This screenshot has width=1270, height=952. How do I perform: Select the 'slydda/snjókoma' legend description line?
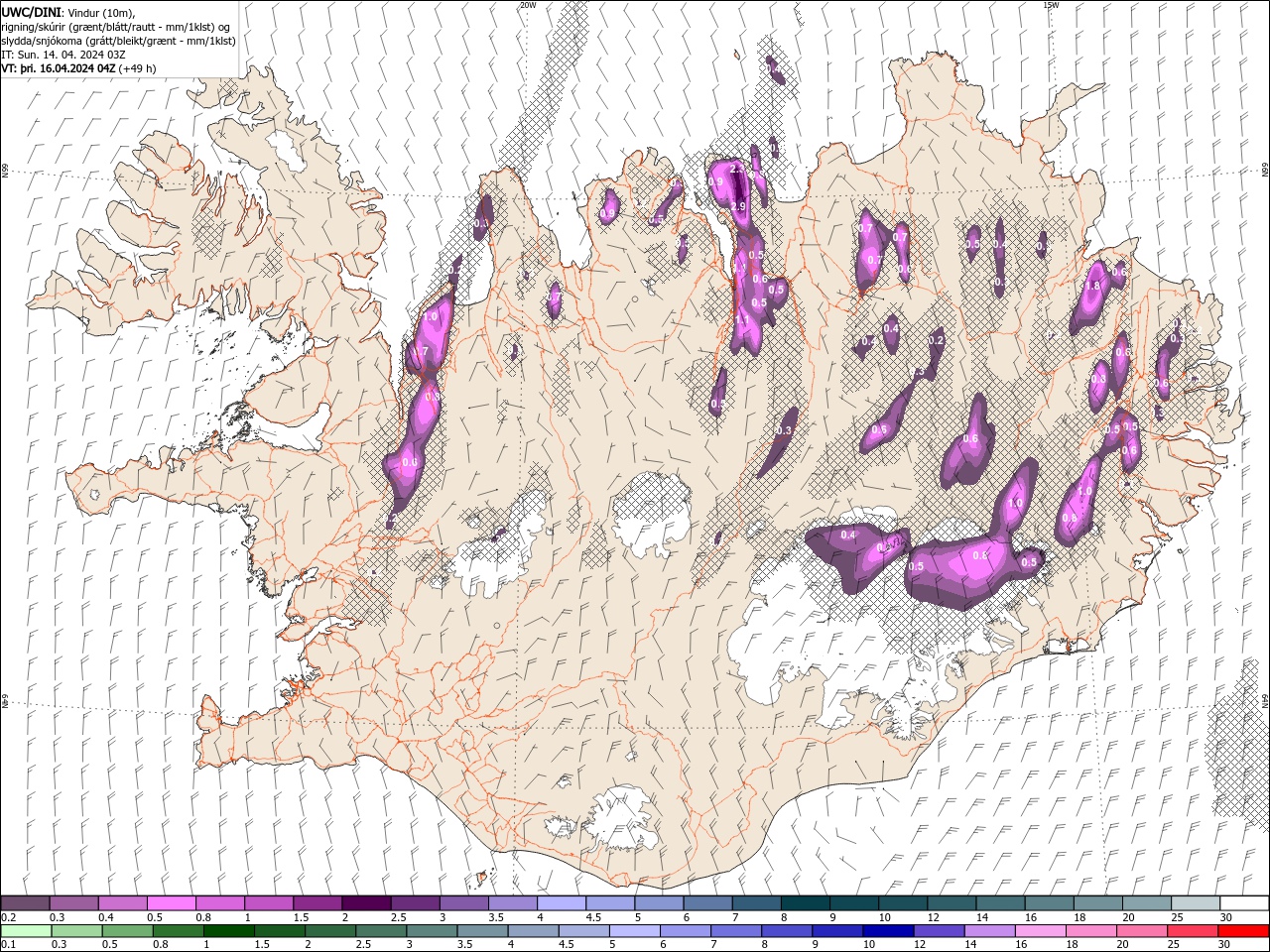tap(118, 41)
